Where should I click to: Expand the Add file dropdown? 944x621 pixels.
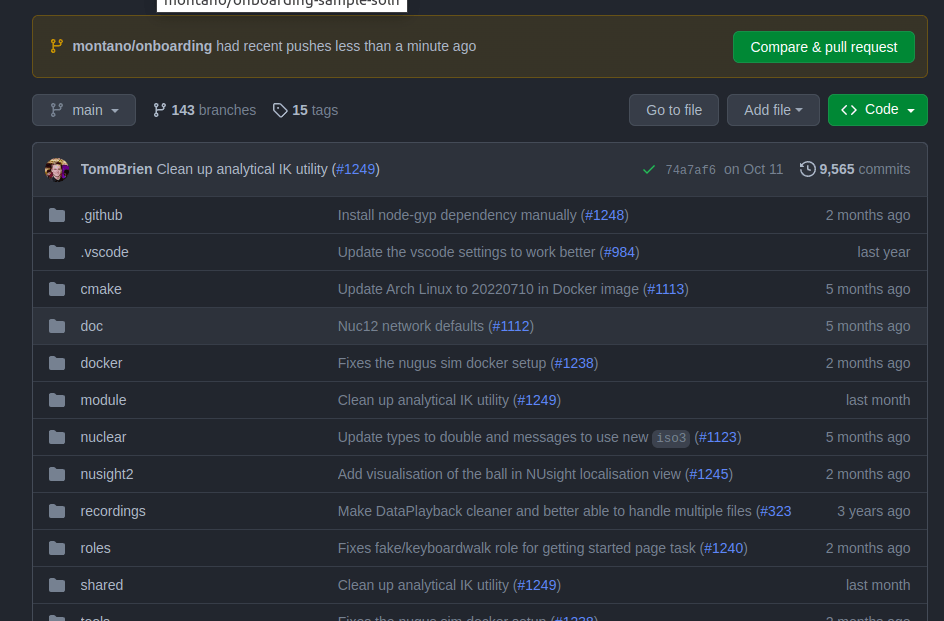click(773, 110)
